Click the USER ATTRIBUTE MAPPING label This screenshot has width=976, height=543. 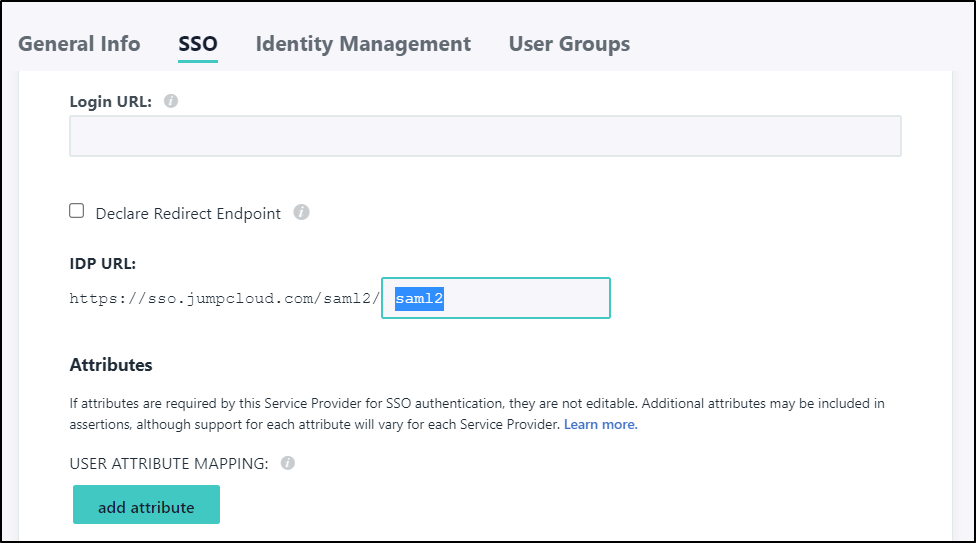coord(169,463)
